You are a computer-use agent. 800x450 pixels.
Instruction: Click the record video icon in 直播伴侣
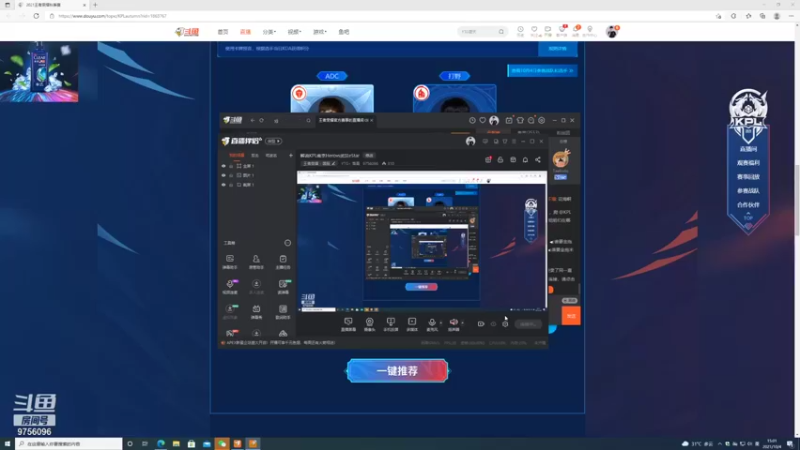[x=481, y=324]
